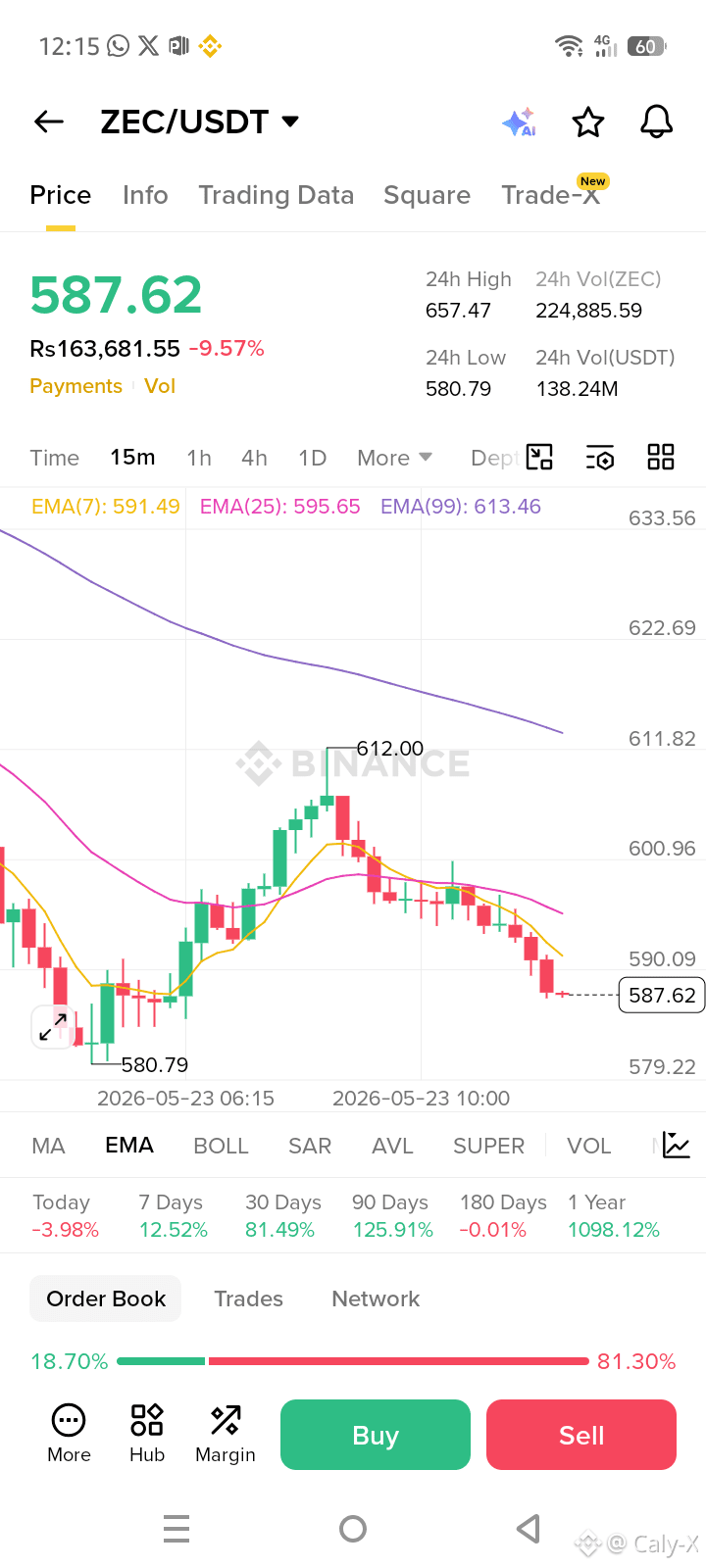Tap the Today -3.98% performance

coord(65,1215)
